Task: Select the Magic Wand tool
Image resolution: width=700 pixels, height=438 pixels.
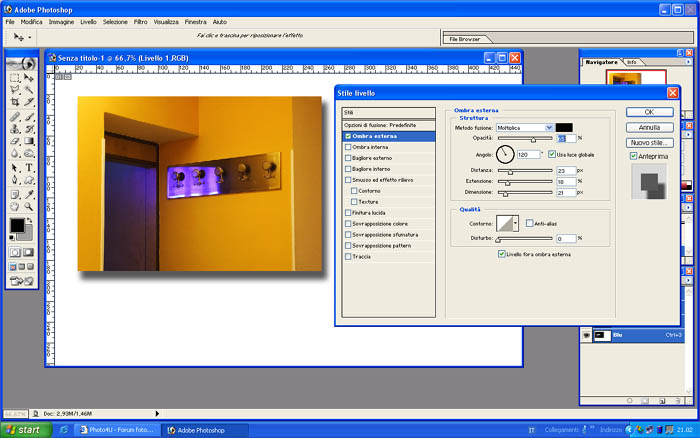Action: coord(29,90)
